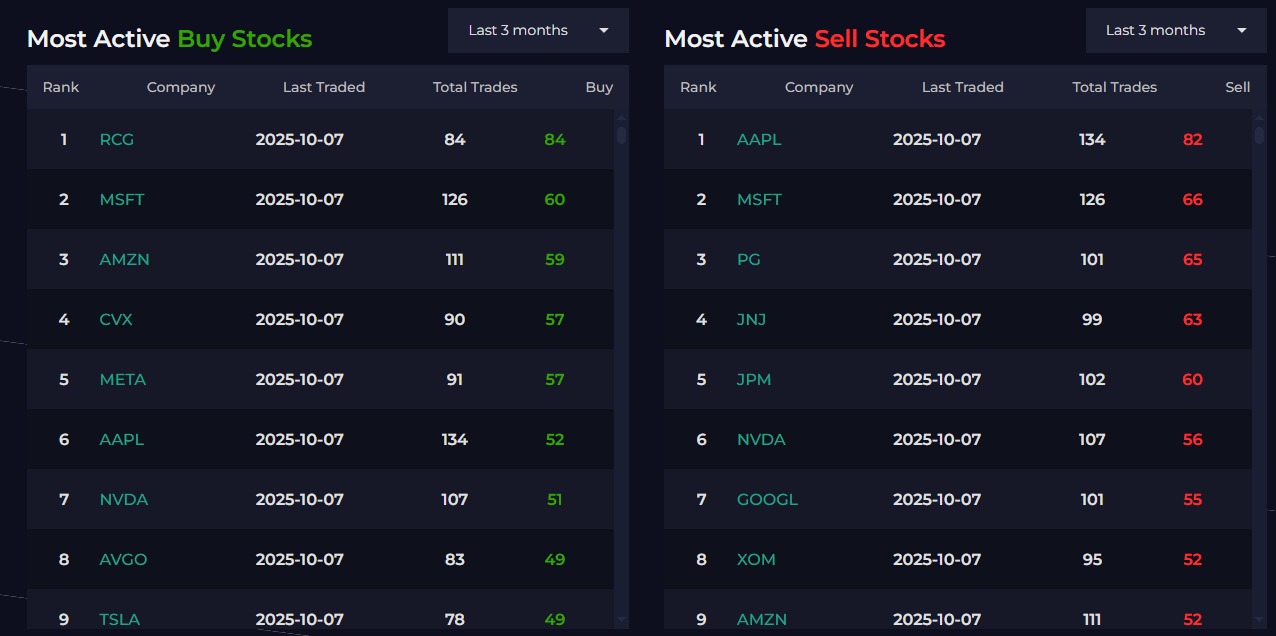This screenshot has height=636, width=1276.
Task: Open AAPL in Buy Stocks table
Action: [122, 439]
